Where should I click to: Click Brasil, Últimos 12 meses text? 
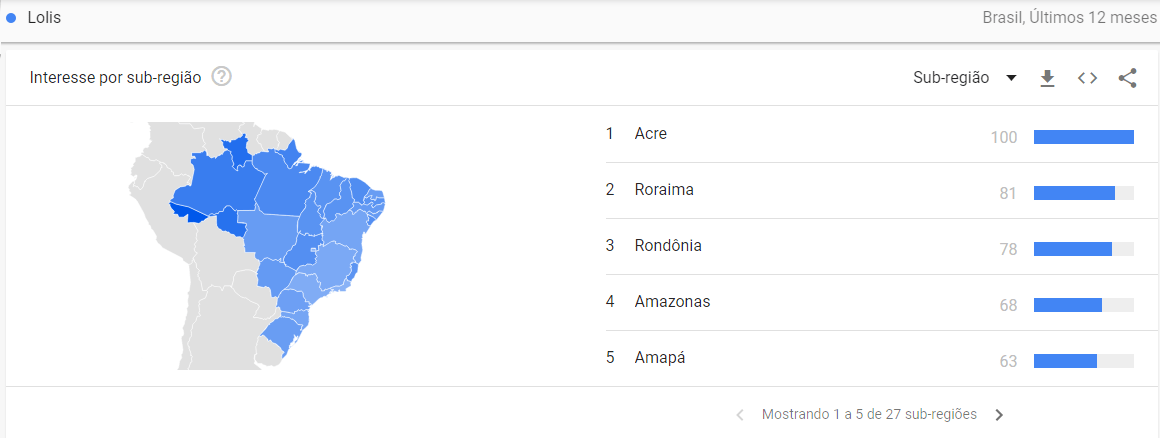click(x=1070, y=18)
